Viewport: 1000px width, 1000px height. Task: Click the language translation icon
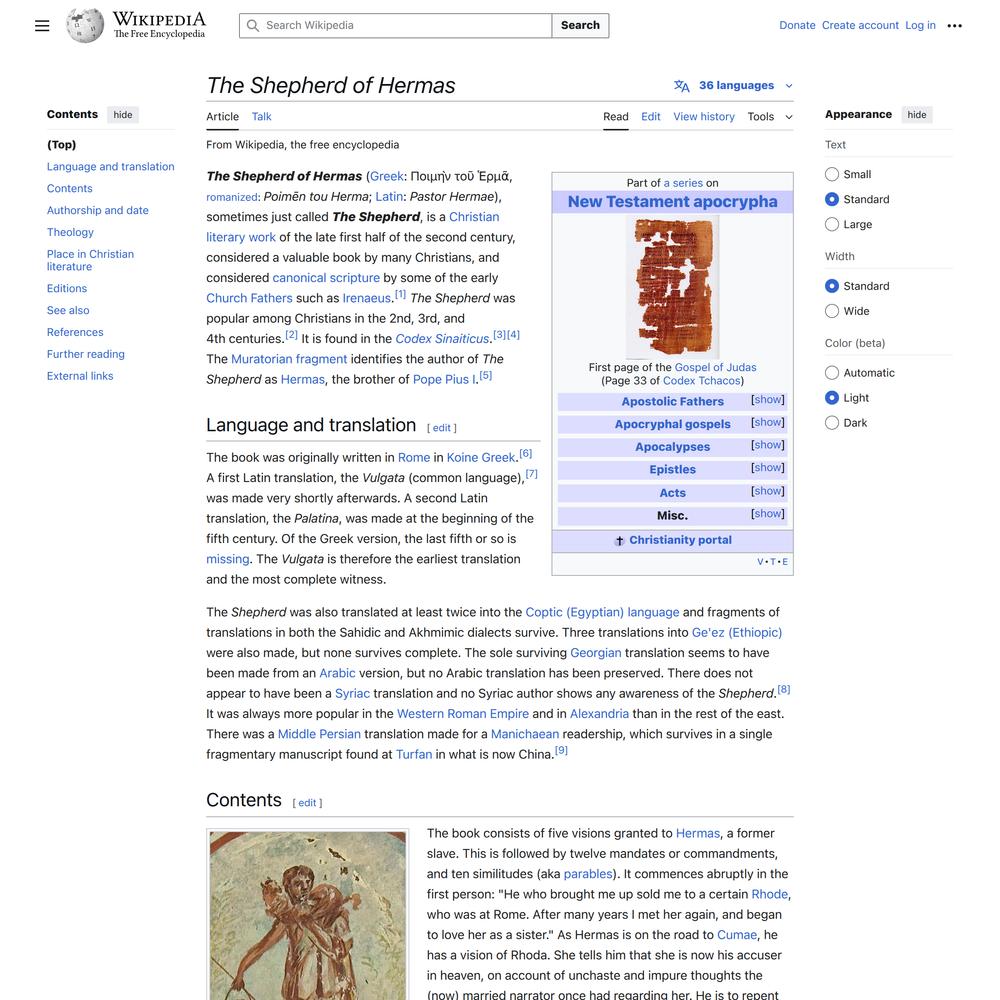click(x=682, y=85)
